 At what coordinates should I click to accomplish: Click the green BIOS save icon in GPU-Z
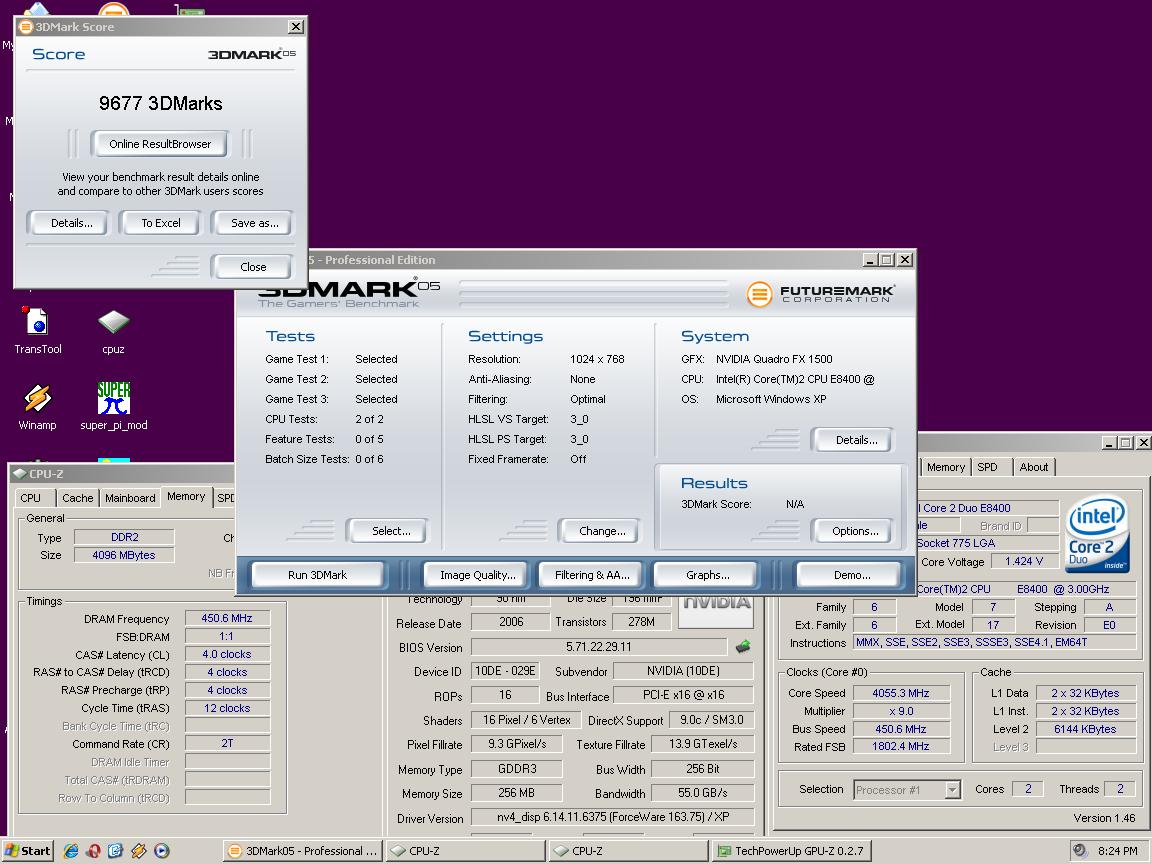coord(743,647)
